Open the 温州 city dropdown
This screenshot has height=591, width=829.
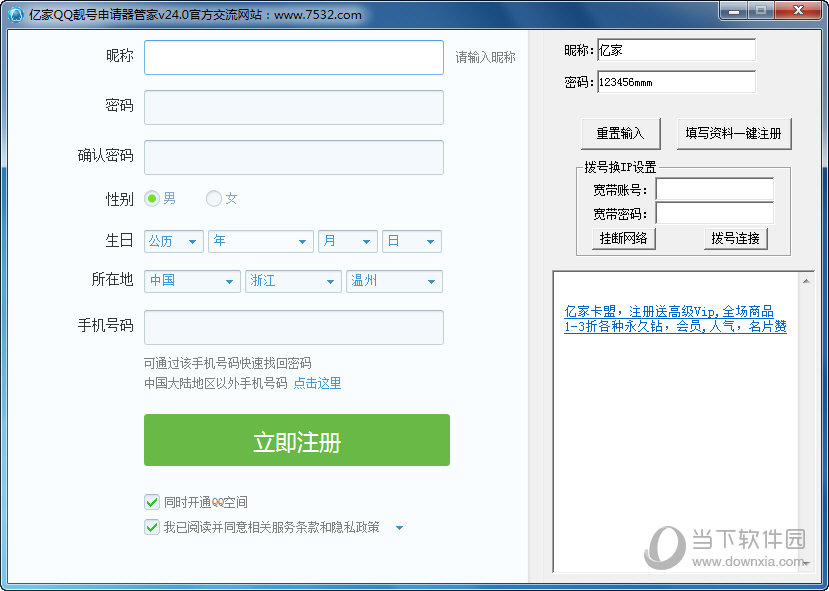click(x=394, y=281)
